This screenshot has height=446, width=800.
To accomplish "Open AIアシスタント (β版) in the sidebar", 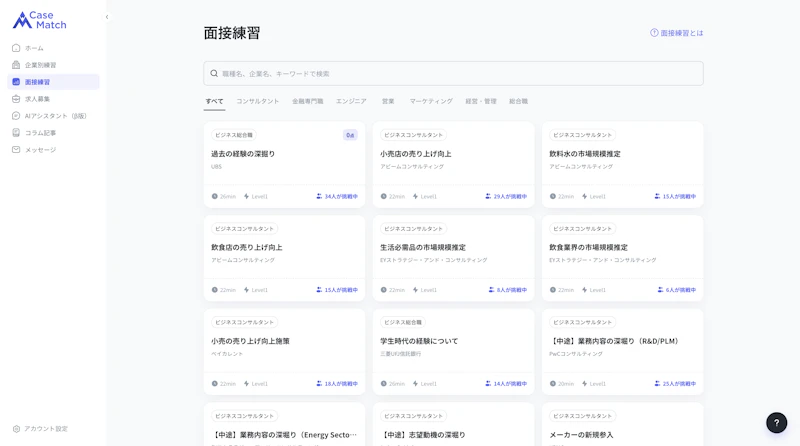I will point(53,116).
